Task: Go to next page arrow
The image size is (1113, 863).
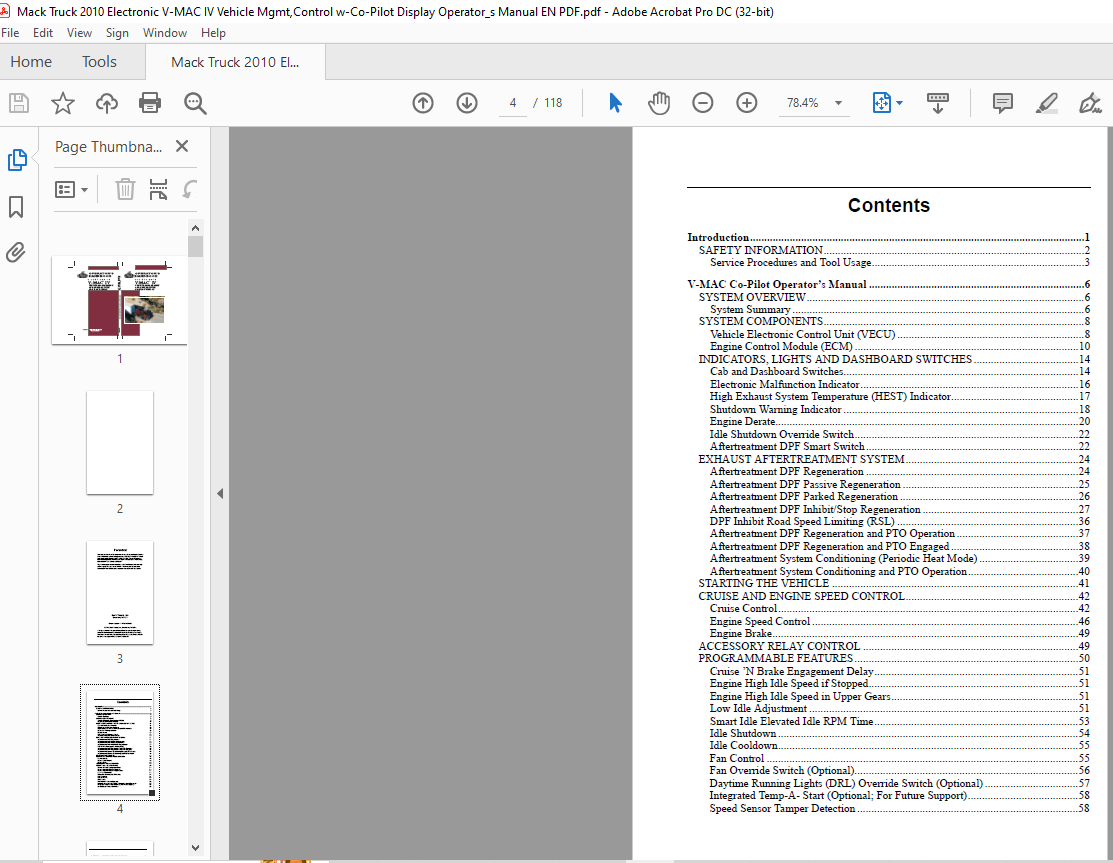Action: [466, 104]
